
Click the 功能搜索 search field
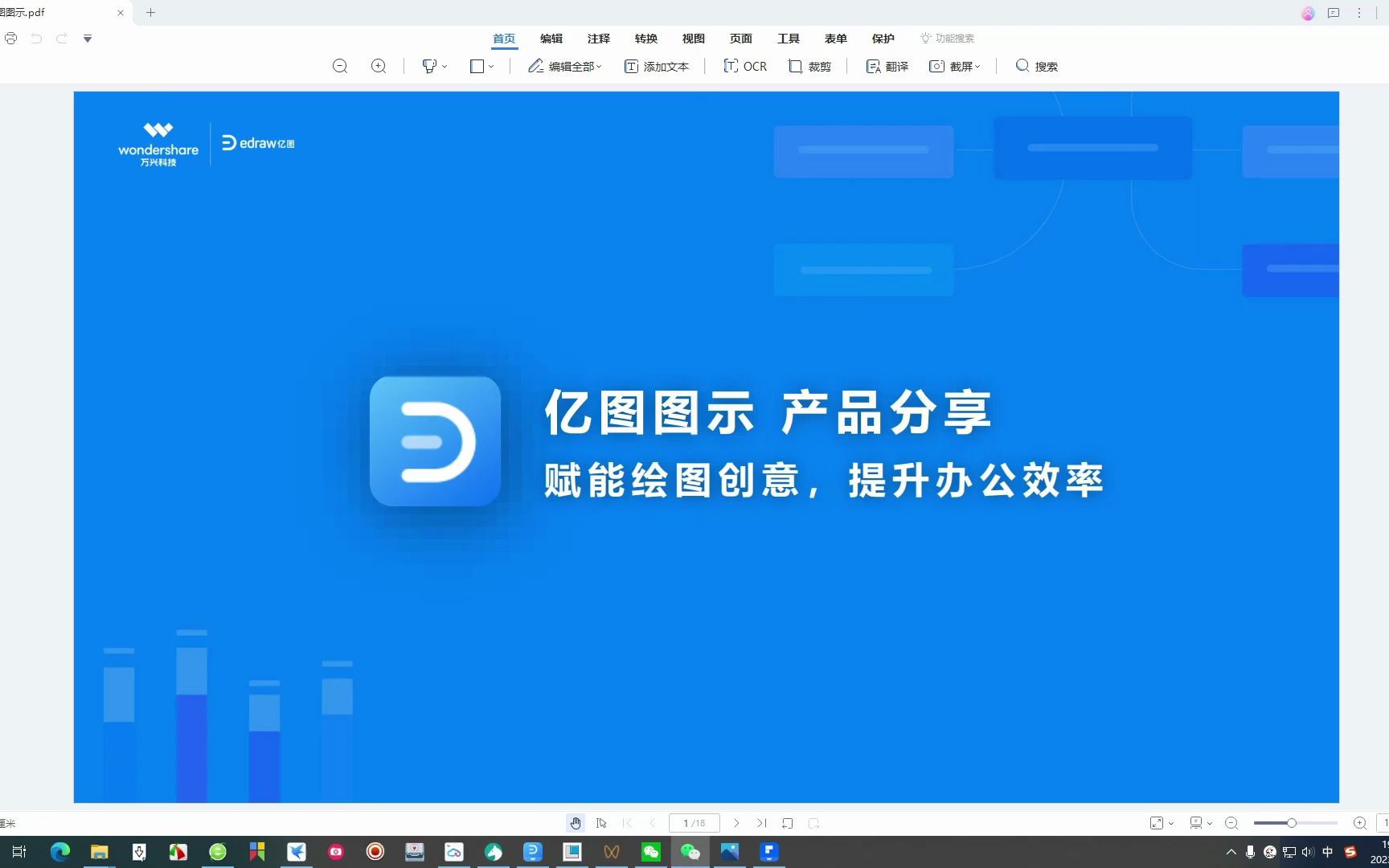(x=948, y=39)
